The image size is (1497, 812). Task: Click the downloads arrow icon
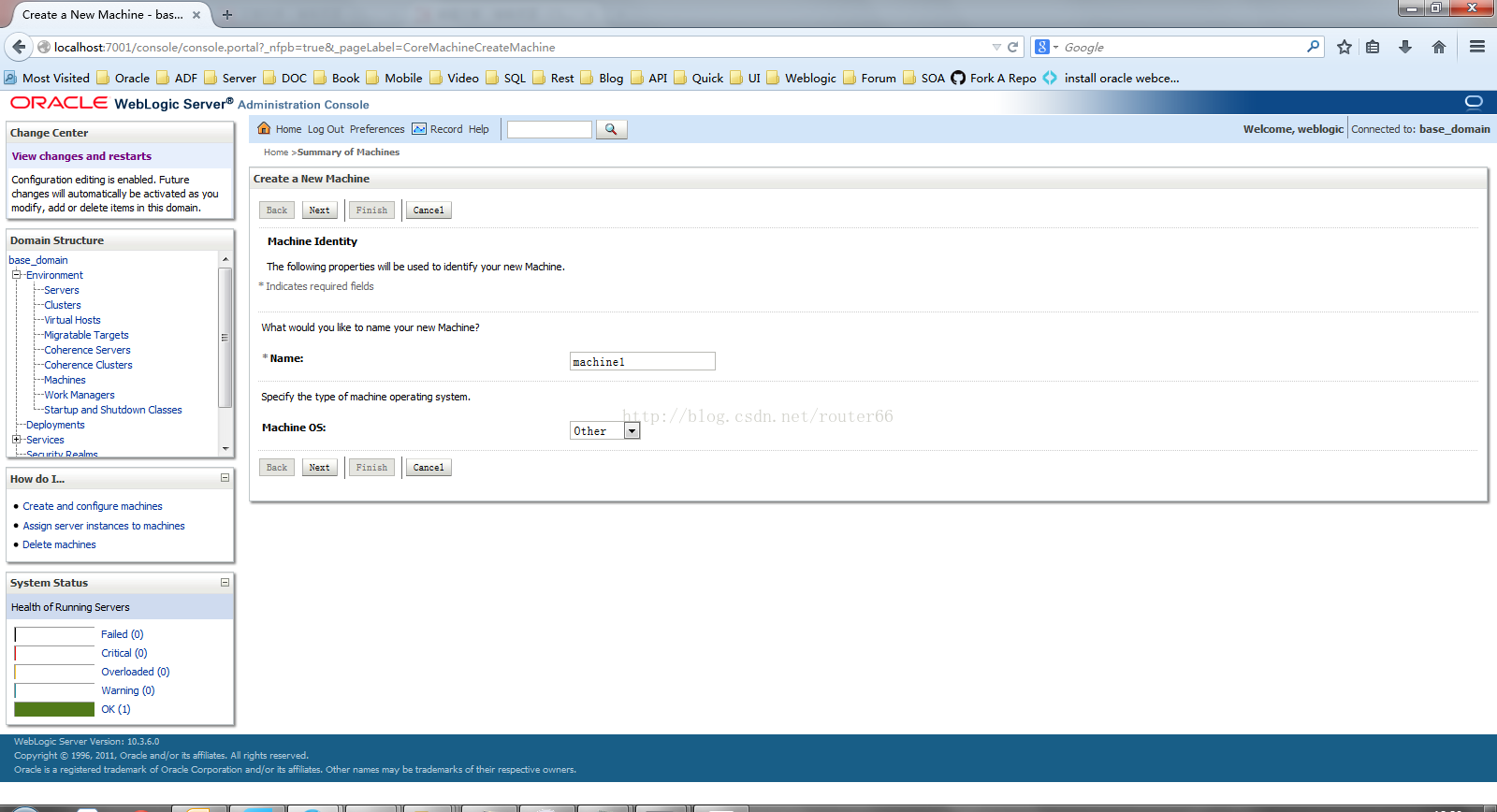(1405, 47)
